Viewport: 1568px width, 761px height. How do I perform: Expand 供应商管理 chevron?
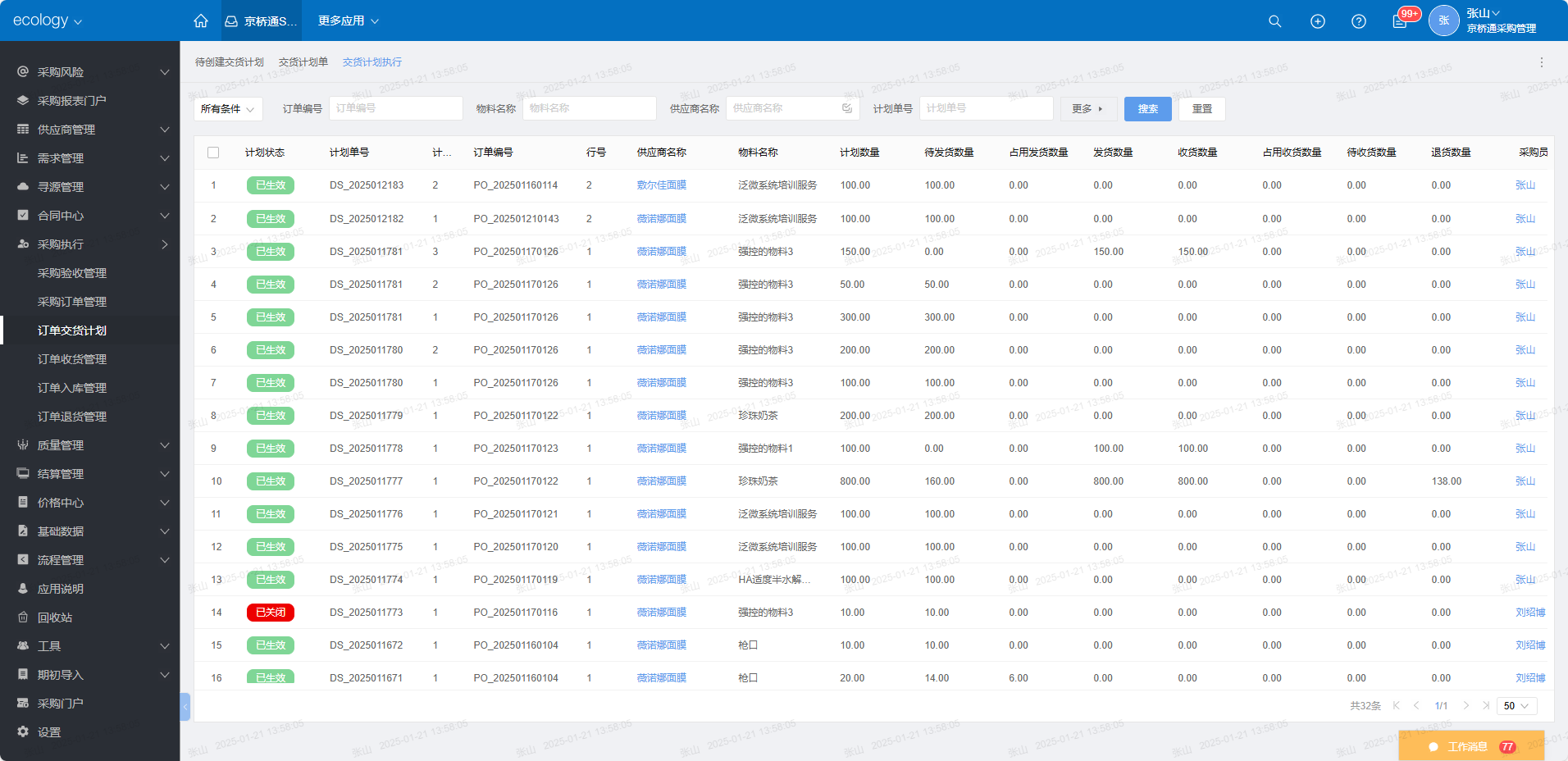point(165,130)
